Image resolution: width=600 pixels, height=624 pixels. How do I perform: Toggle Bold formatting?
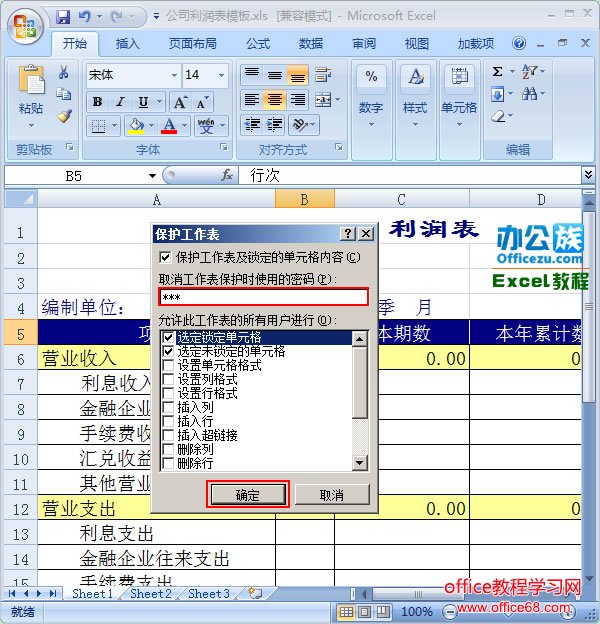pyautogui.click(x=97, y=102)
